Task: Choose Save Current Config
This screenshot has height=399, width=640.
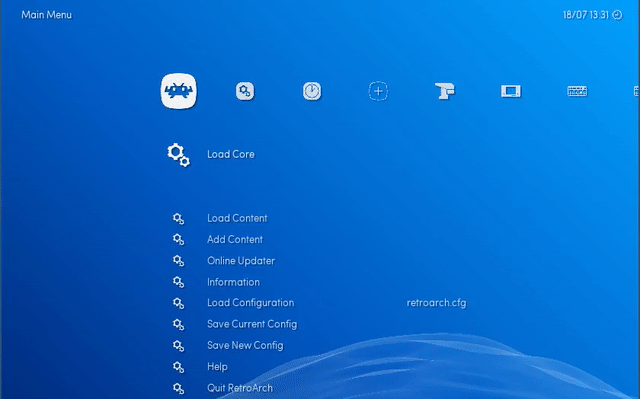Action: coord(252,324)
